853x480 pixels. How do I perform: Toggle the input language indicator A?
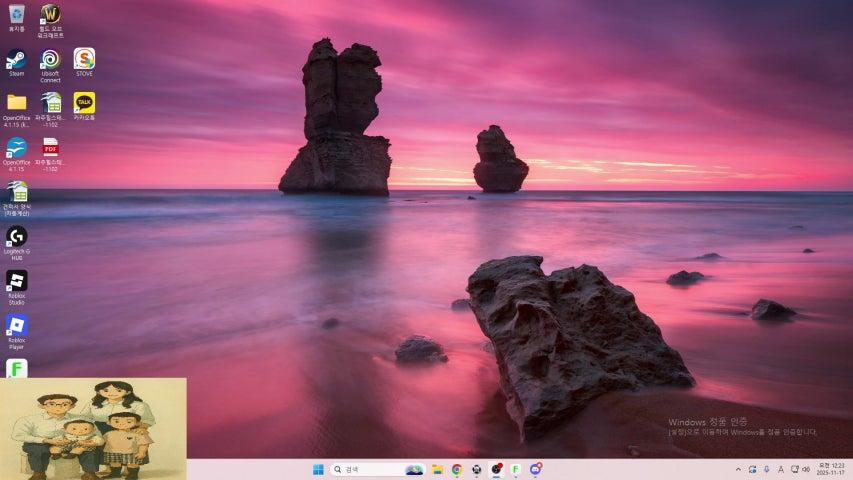point(780,469)
